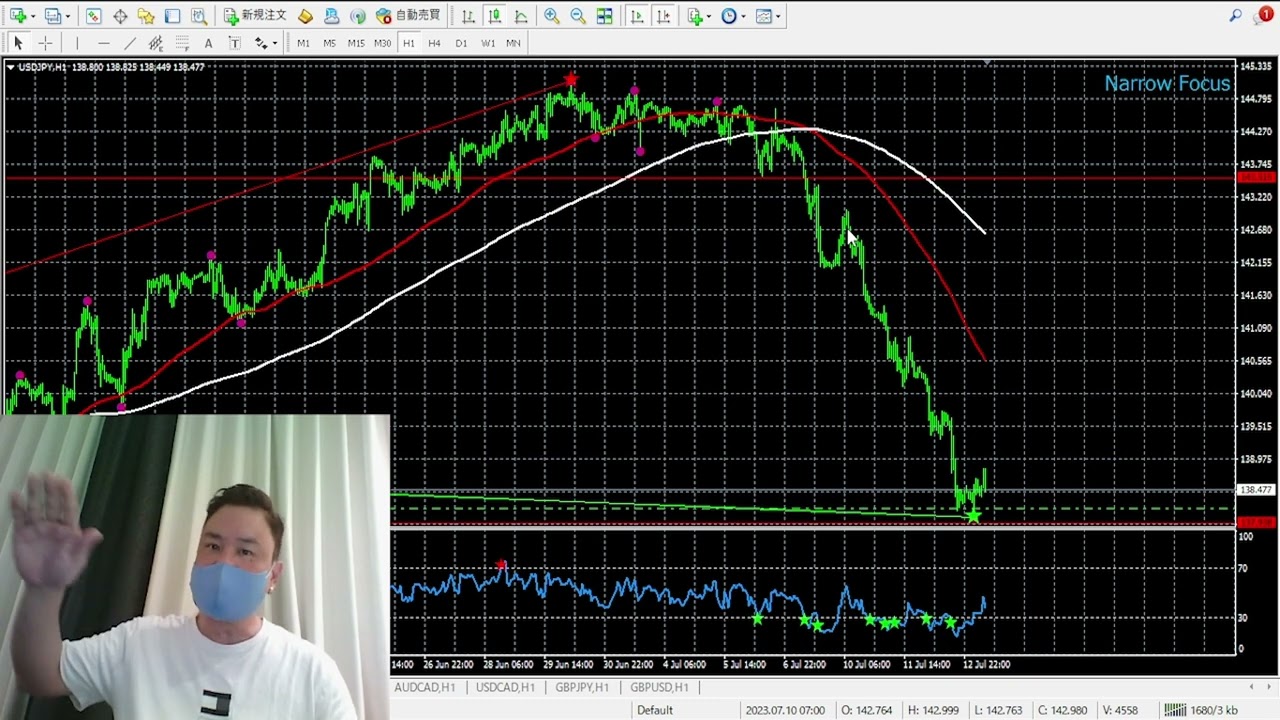Tile chart windows icon
Viewport: 1280px width, 720px height.
(605, 16)
